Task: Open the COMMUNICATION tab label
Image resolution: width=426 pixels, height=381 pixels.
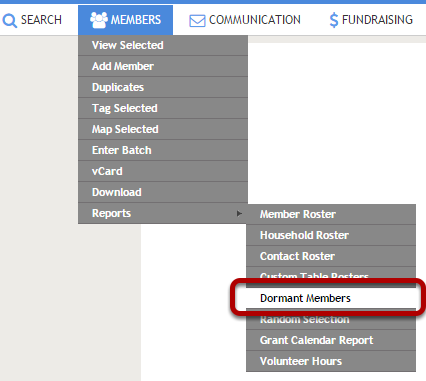Action: point(255,20)
